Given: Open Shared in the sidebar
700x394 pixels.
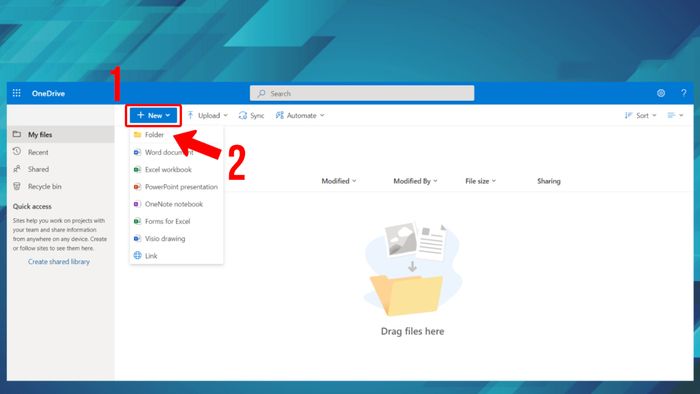Looking at the screenshot, I should [x=61, y=169].
